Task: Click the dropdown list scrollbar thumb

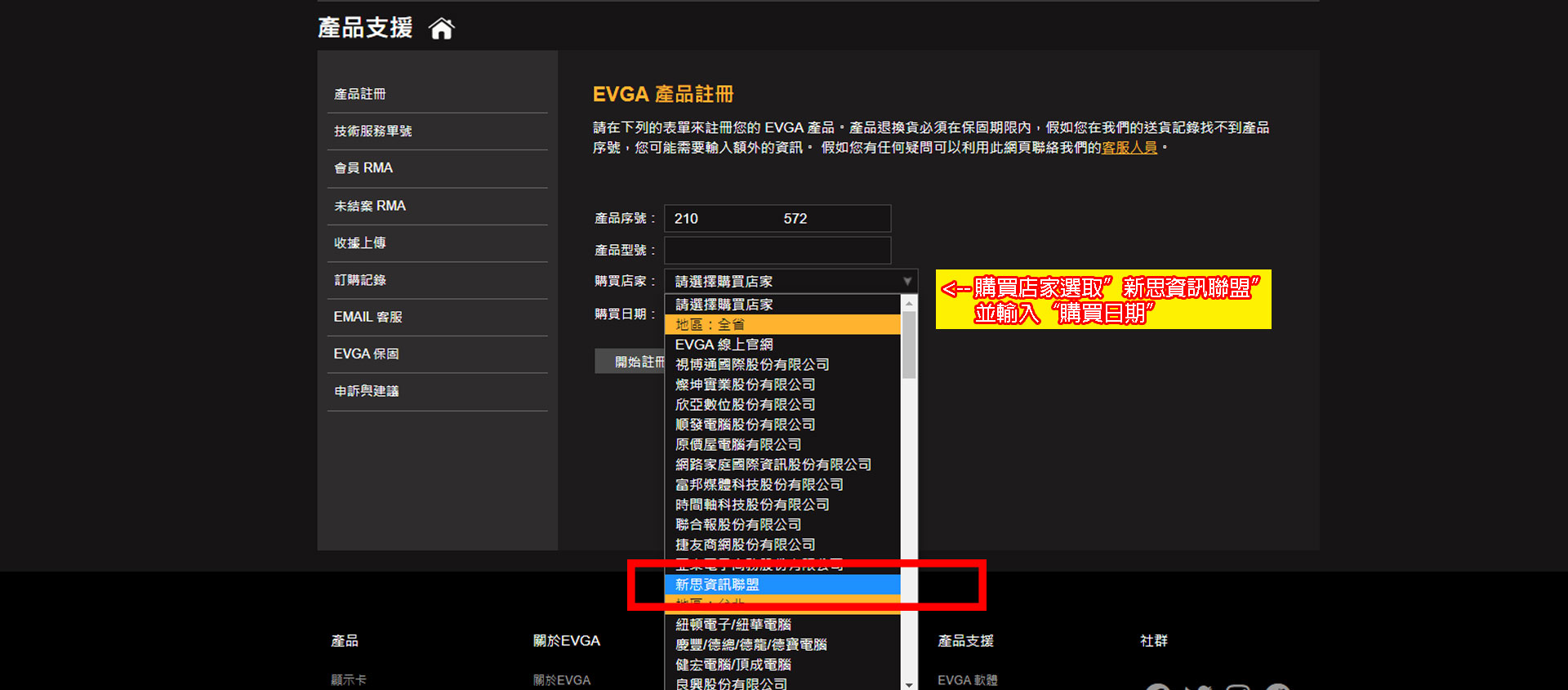Action: [x=909, y=345]
